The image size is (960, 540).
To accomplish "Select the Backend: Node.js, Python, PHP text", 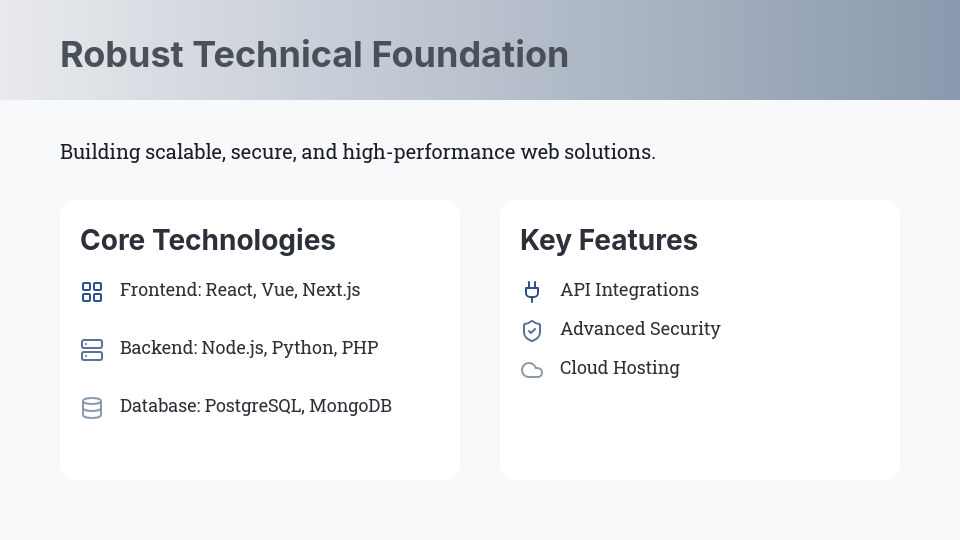I will 249,348.
